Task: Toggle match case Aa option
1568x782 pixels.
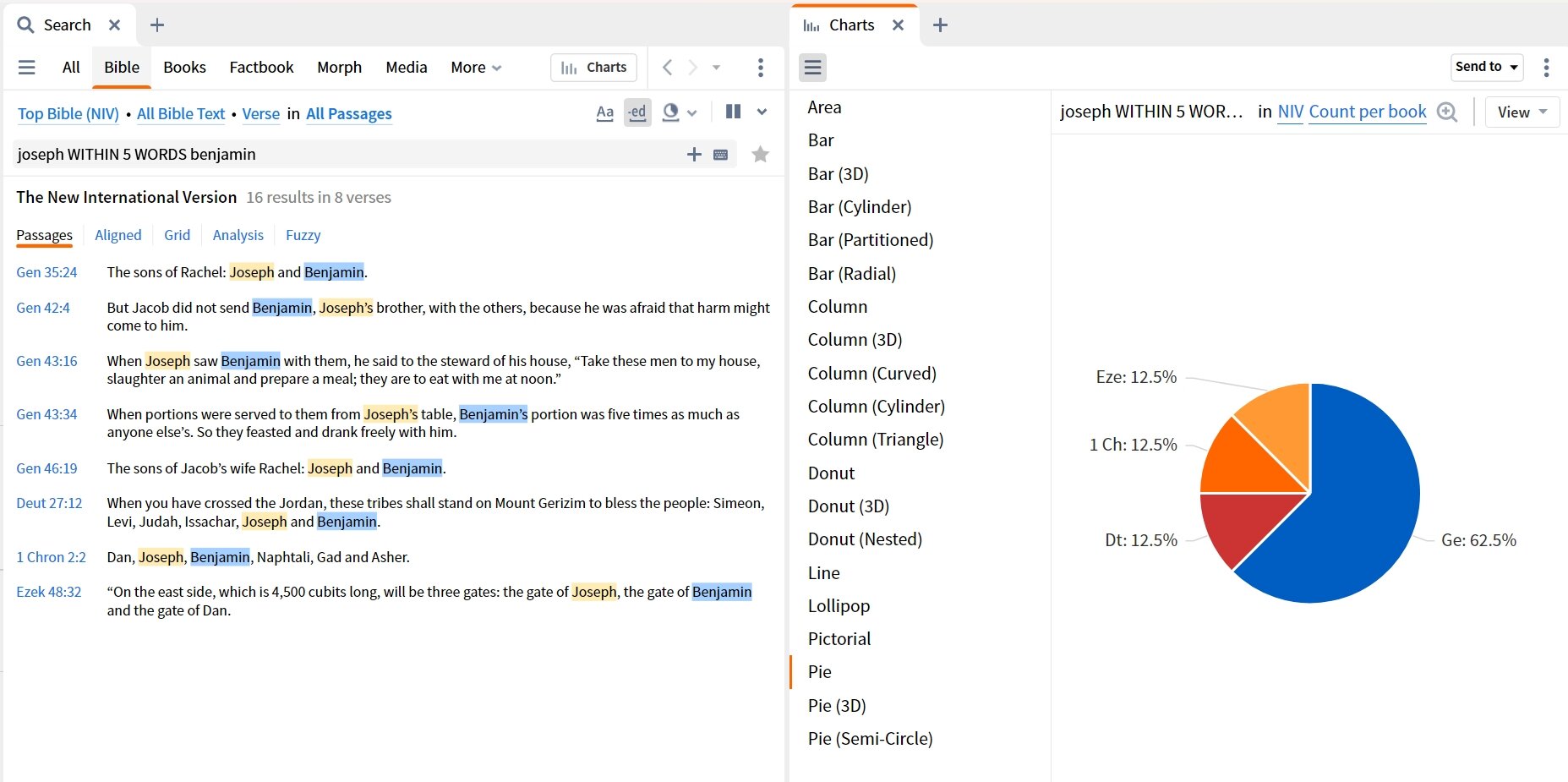Action: [604, 112]
